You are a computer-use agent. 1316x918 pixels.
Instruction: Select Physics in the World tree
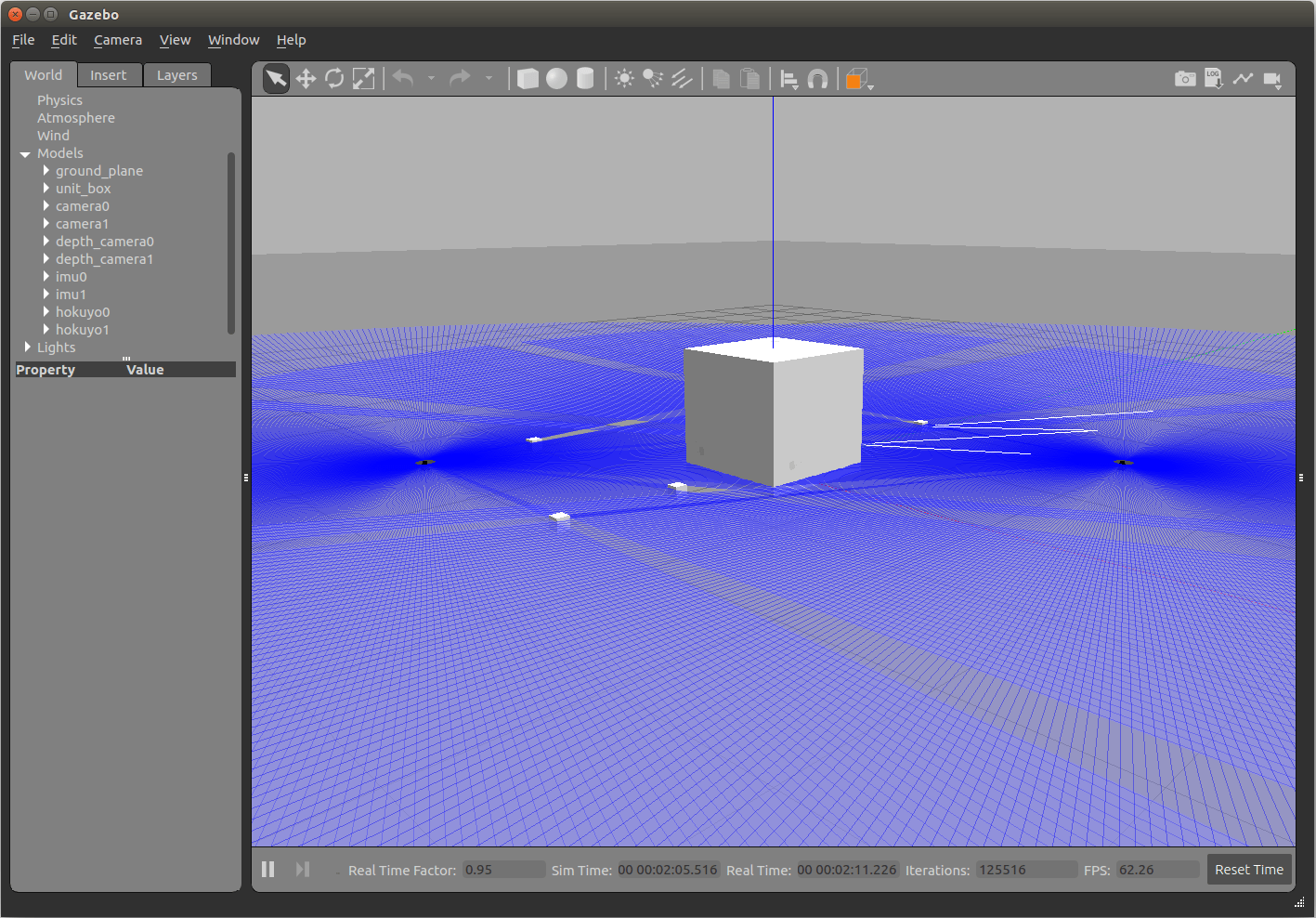point(59,100)
